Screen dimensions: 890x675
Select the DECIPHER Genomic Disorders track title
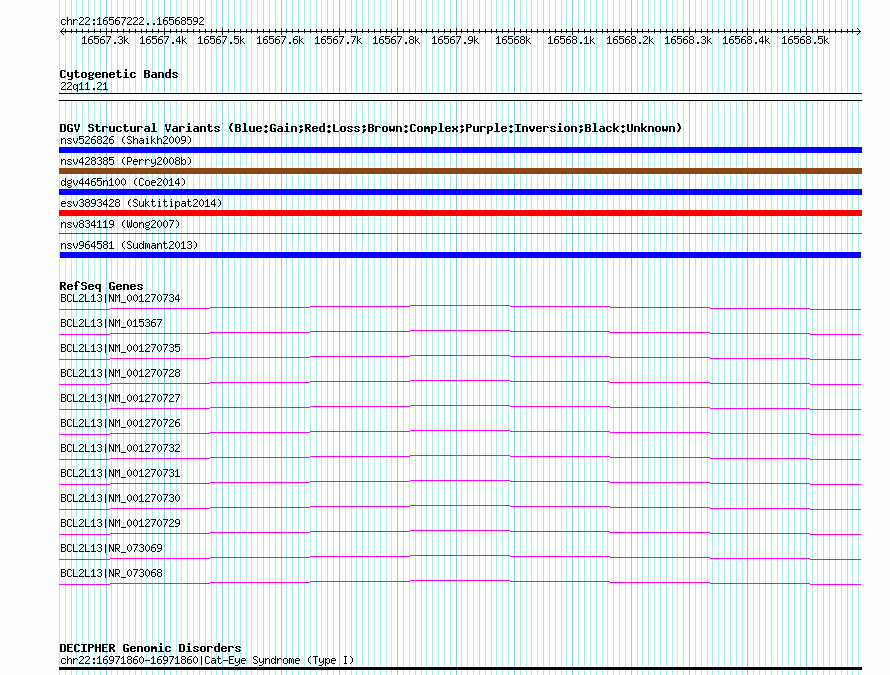tap(150, 648)
